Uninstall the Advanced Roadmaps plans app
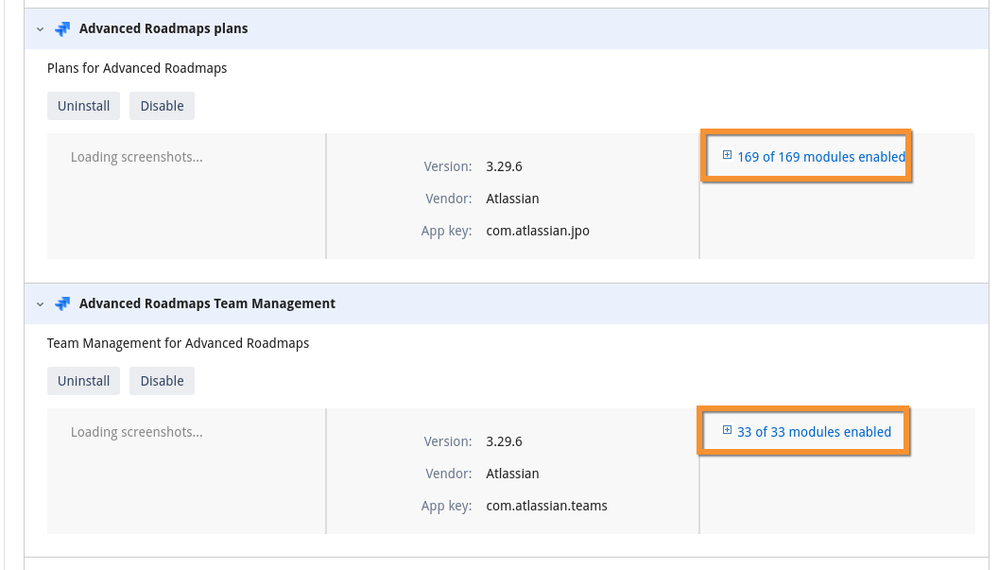 84,106
